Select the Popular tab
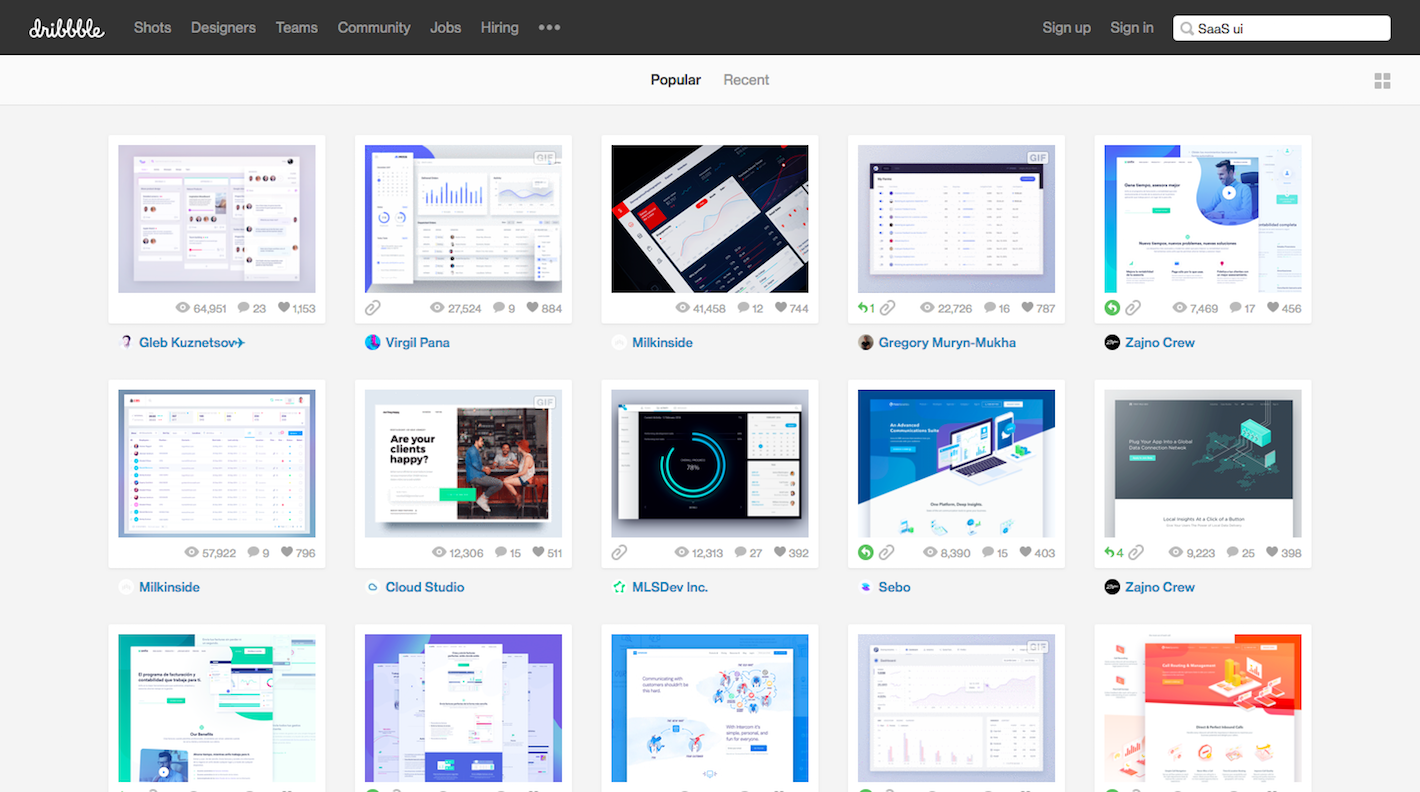 (x=675, y=80)
